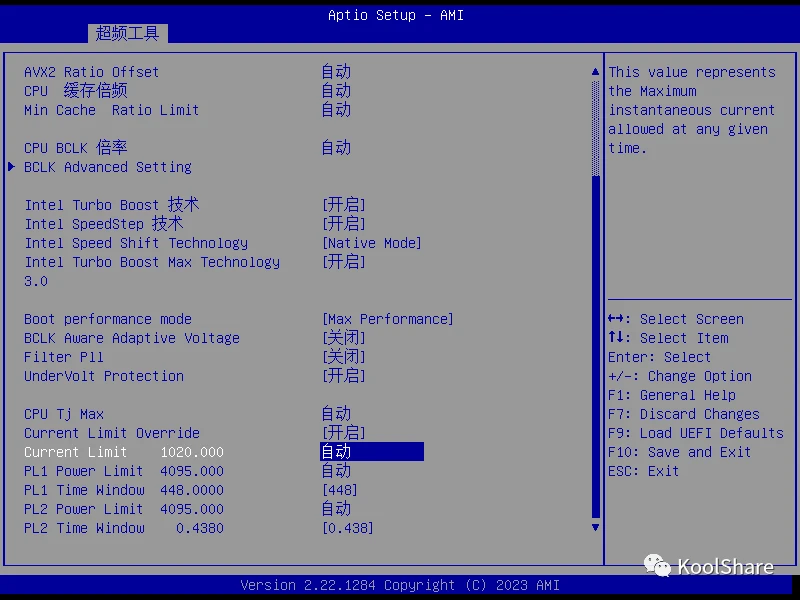Click F7: Discard Changes hint
The height and width of the screenshot is (600, 800).
(684, 414)
